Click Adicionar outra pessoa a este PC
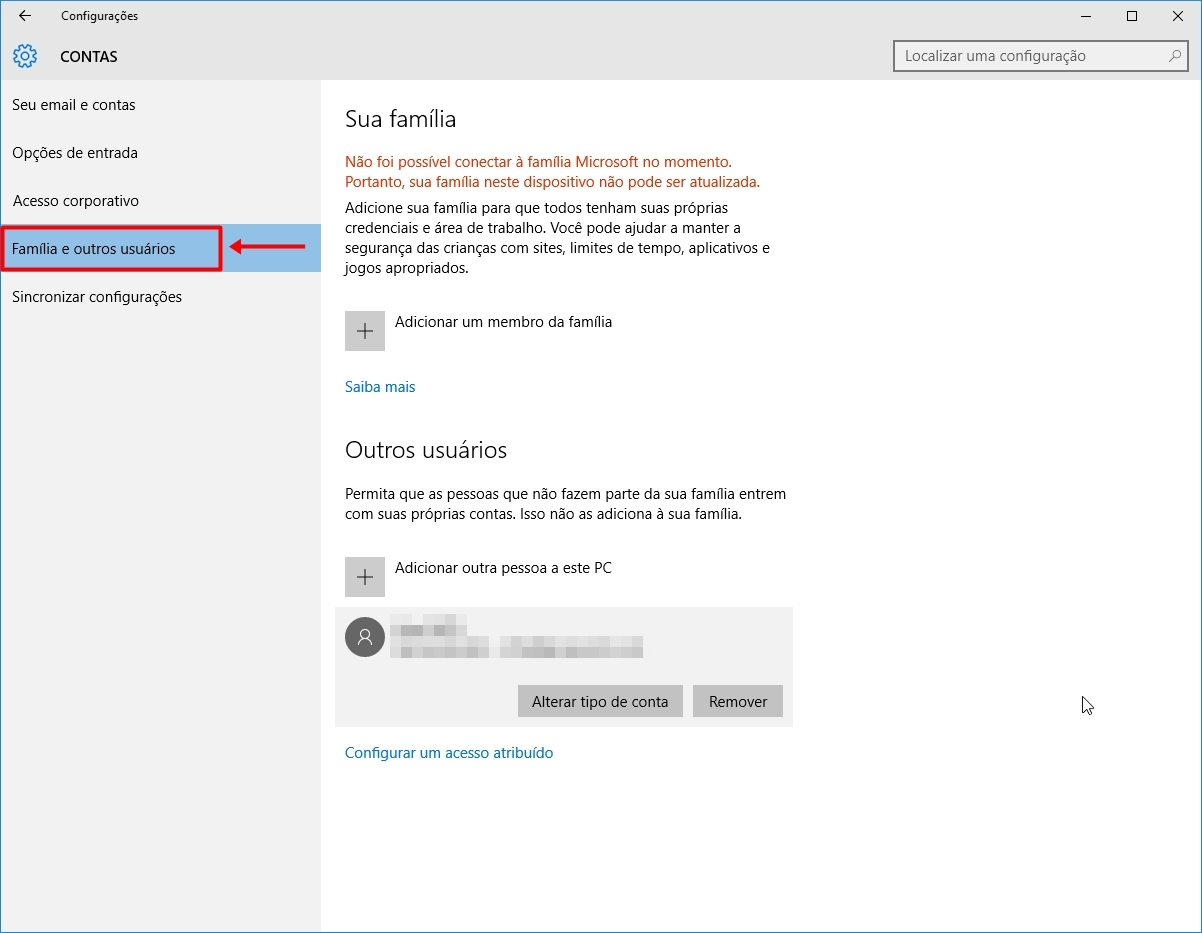 tap(503, 568)
